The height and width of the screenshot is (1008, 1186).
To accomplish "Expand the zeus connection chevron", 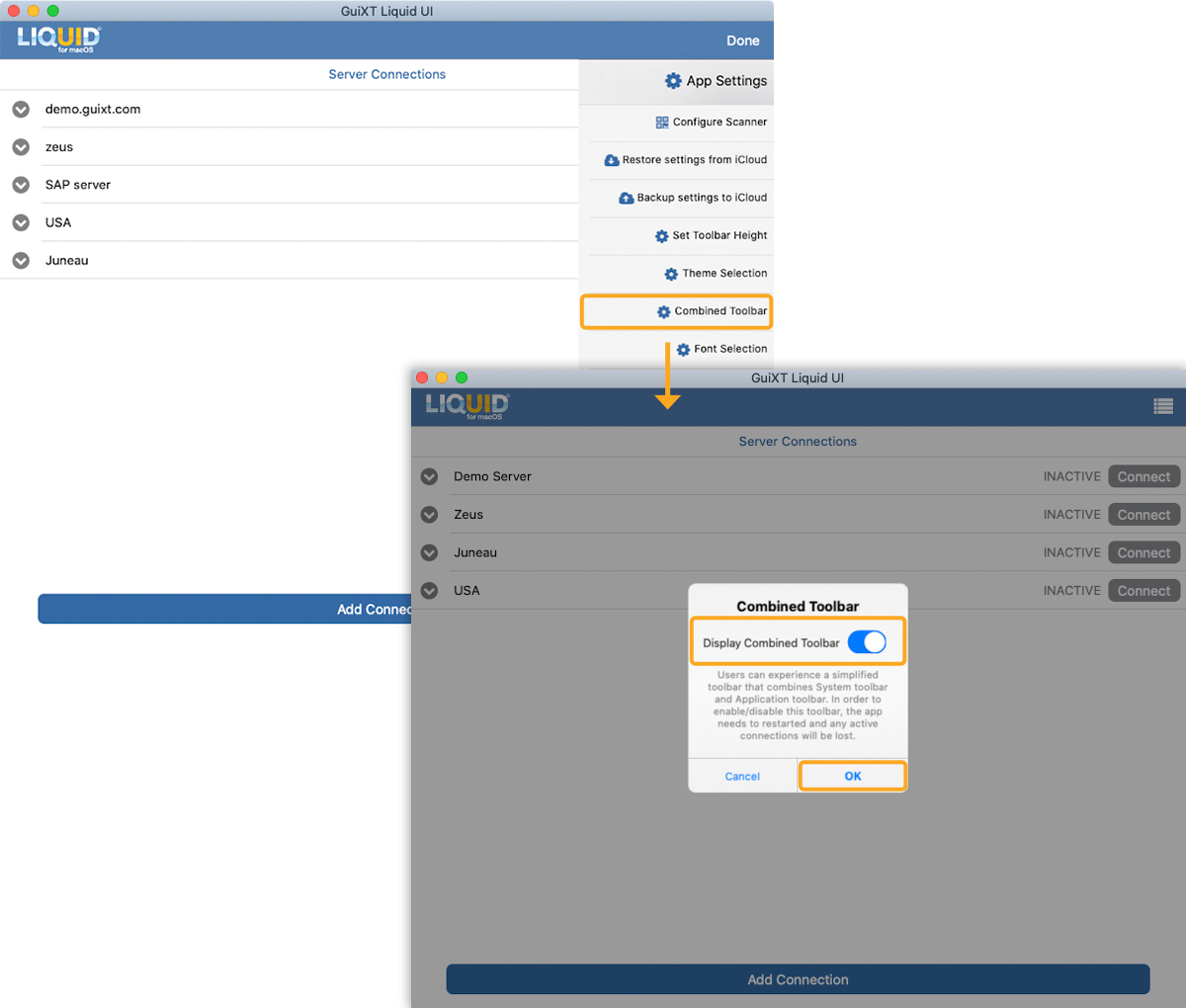I will click(x=21, y=147).
